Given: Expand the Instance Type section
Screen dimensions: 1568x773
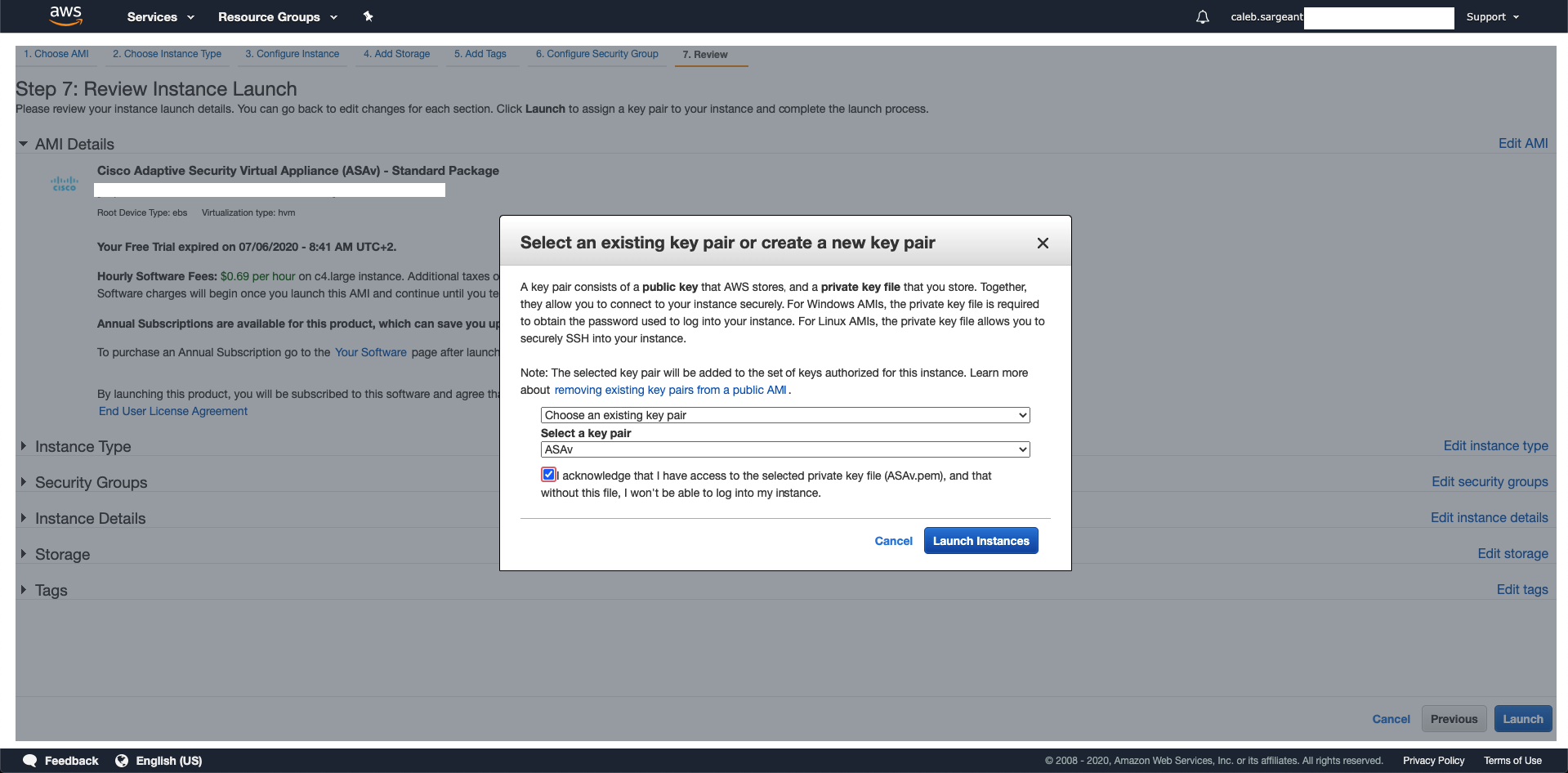Looking at the screenshot, I should coord(23,446).
